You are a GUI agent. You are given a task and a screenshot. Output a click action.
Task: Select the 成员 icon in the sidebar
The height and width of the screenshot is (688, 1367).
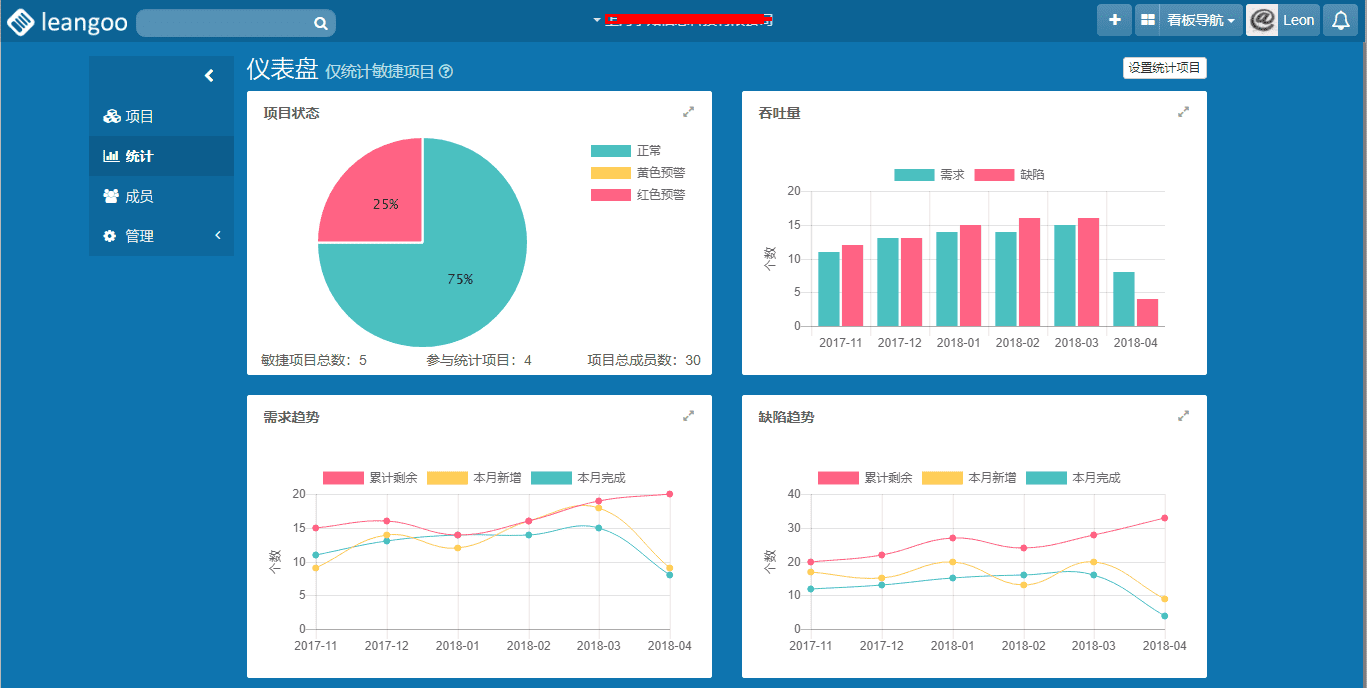coord(110,196)
